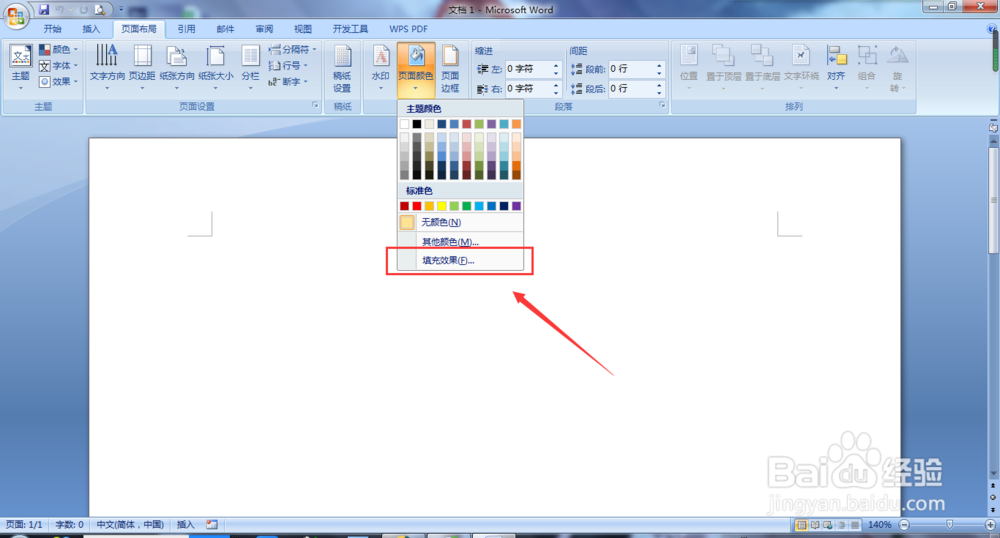Adjust the zoom slider handle
The width and height of the screenshot is (1000, 538).
[x=949, y=524]
